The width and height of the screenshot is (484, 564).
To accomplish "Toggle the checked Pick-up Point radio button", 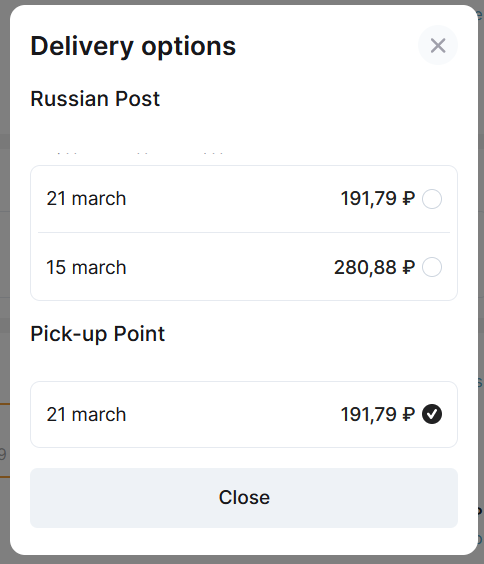I will pyautogui.click(x=432, y=414).
